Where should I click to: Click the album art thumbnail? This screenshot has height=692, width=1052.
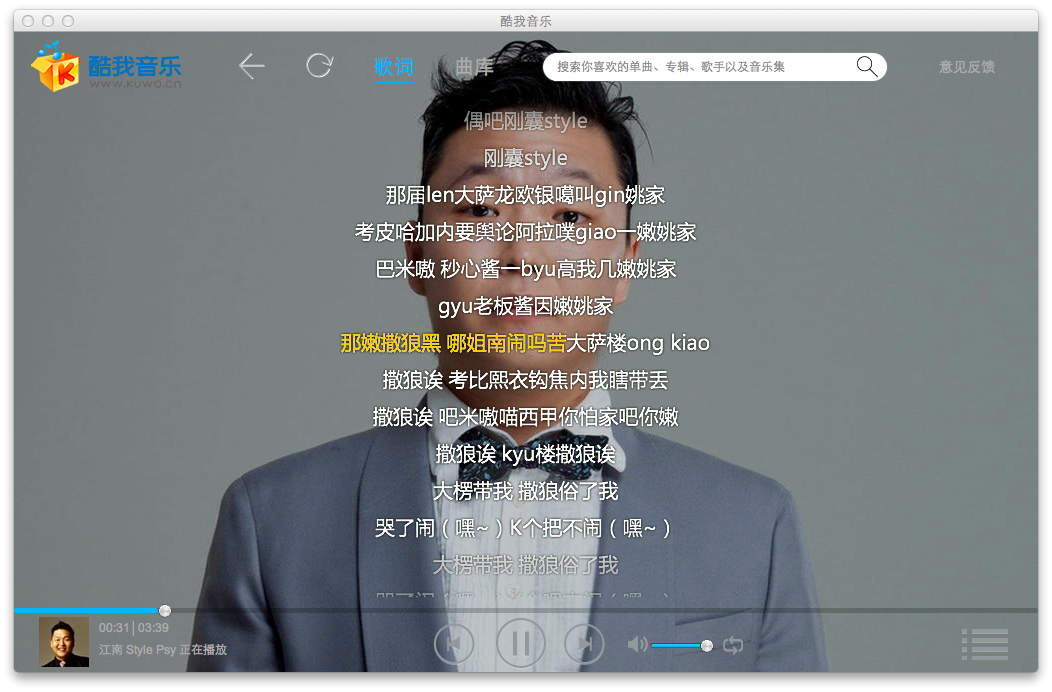[x=63, y=643]
